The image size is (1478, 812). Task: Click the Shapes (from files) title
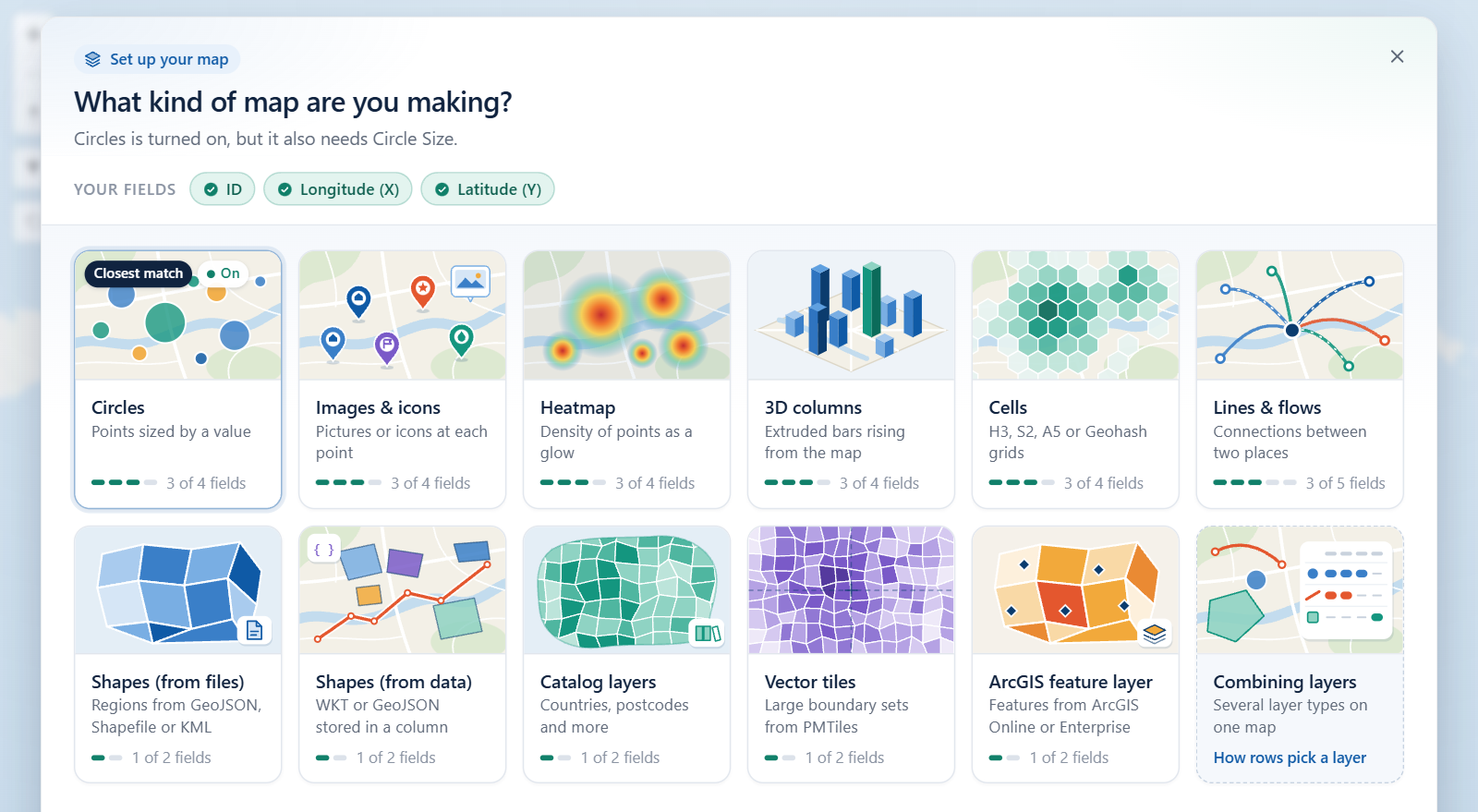[168, 682]
